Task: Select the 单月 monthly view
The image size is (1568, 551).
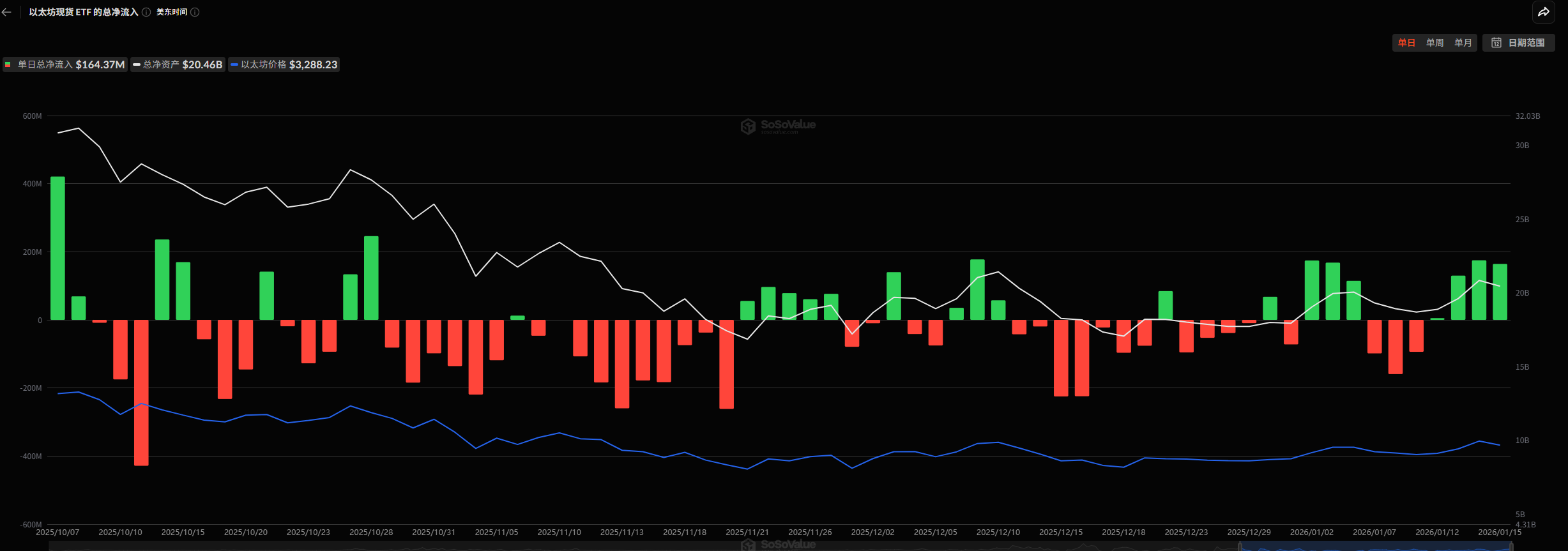Action: click(x=1463, y=43)
